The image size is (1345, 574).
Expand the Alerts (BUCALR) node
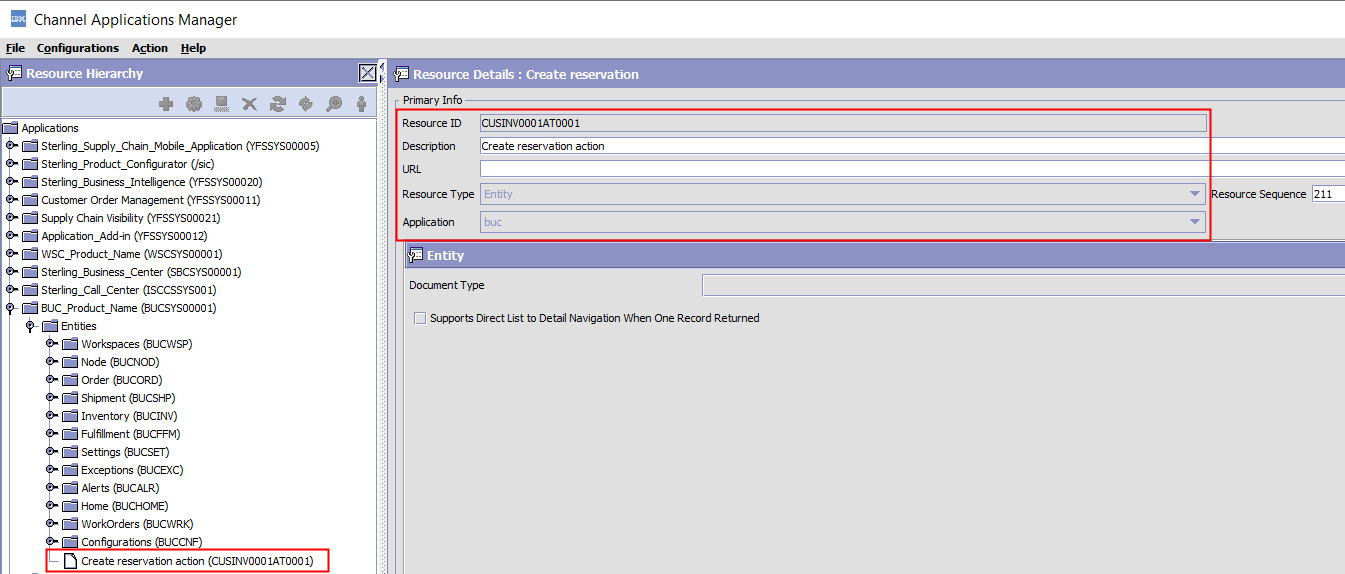coord(51,488)
